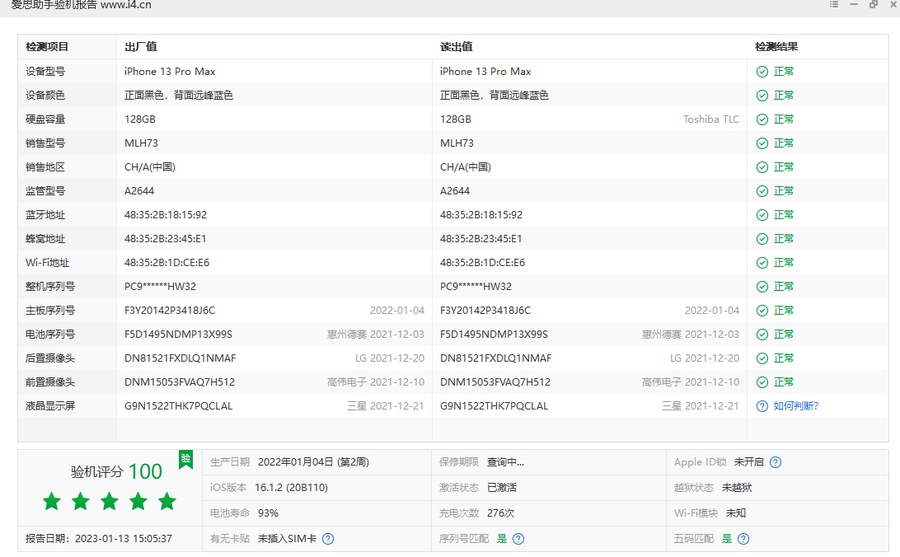Click the green check icon in 前置摄像头 row

(762, 382)
